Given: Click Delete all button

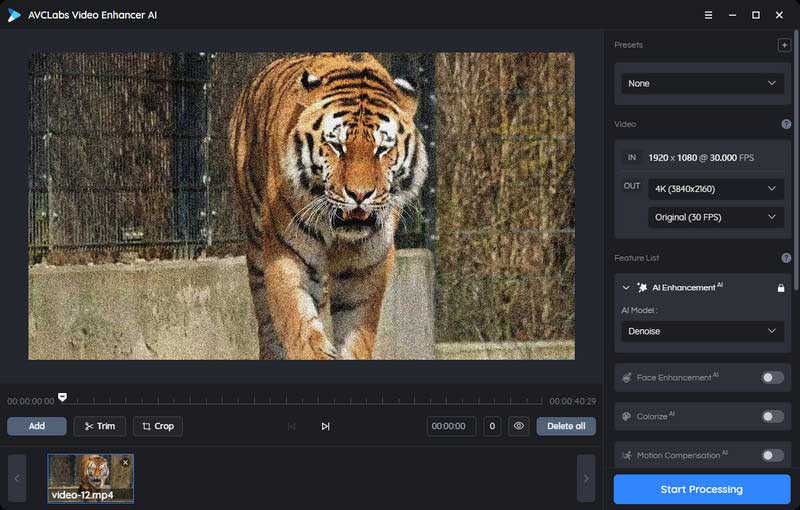Looking at the screenshot, I should [566, 426].
